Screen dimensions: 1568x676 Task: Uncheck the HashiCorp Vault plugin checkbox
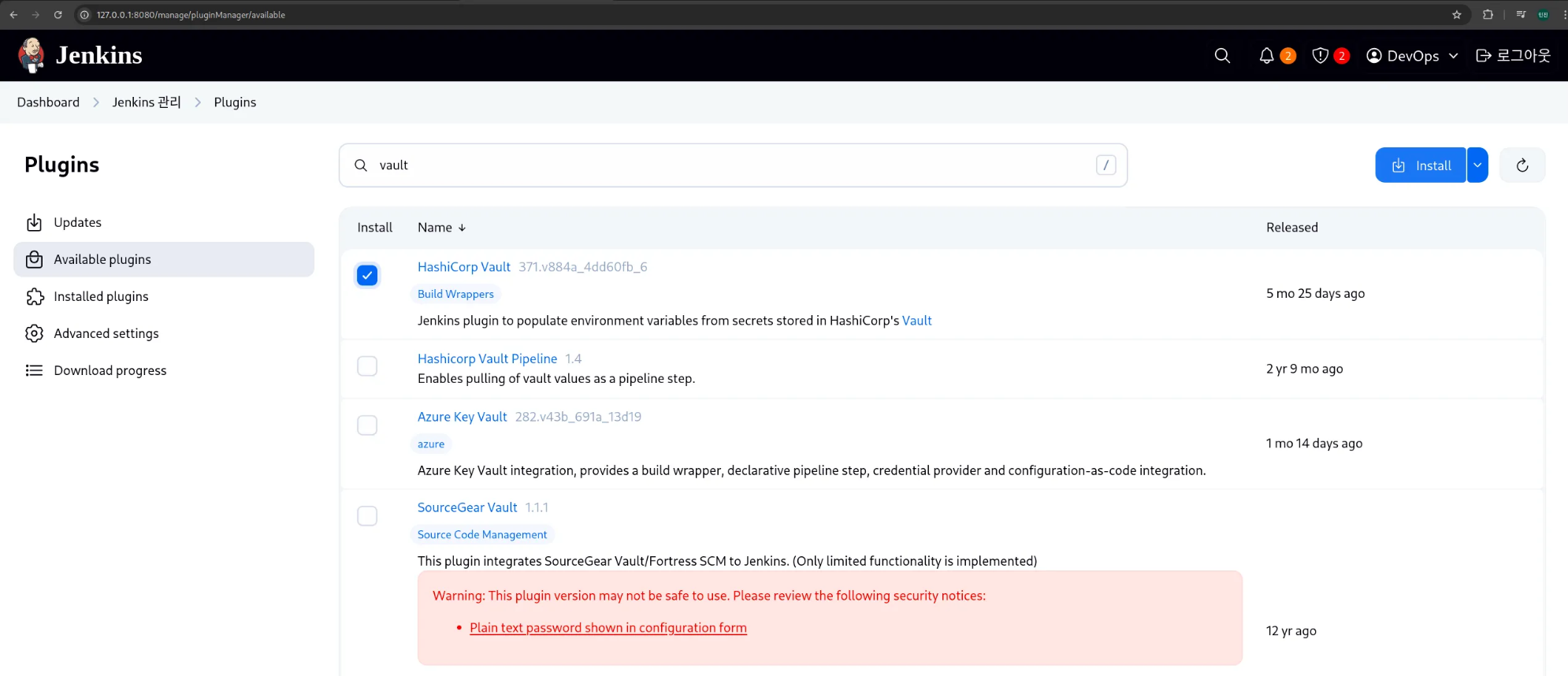(367, 275)
